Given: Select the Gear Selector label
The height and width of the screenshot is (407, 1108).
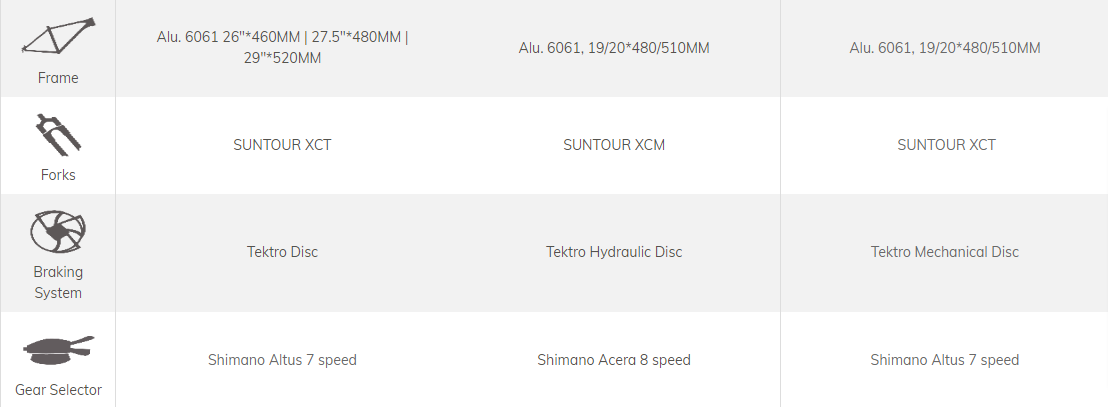Looking at the screenshot, I should point(58,389).
